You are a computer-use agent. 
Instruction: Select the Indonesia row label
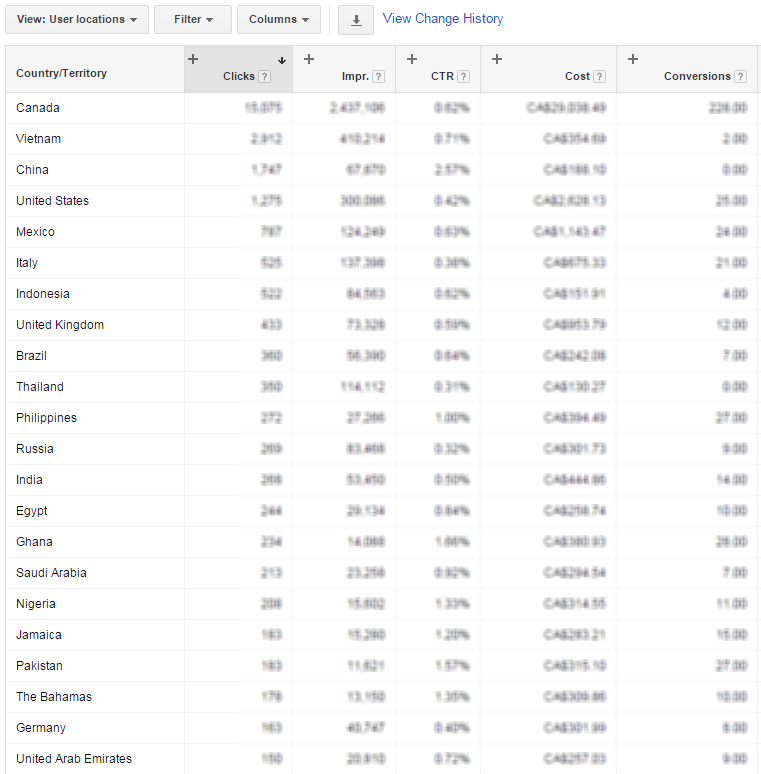(x=42, y=294)
